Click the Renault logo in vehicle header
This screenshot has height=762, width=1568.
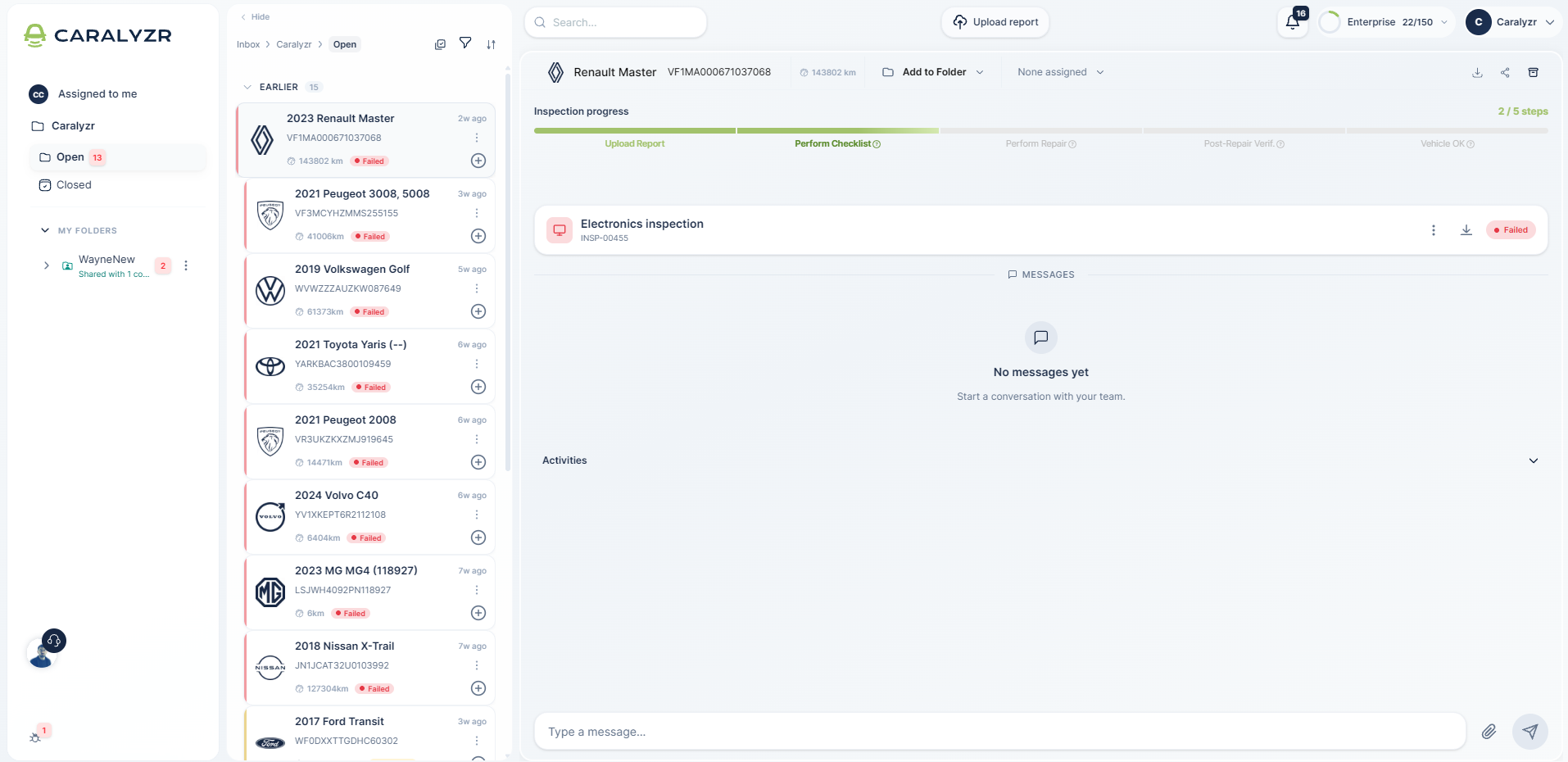555,72
